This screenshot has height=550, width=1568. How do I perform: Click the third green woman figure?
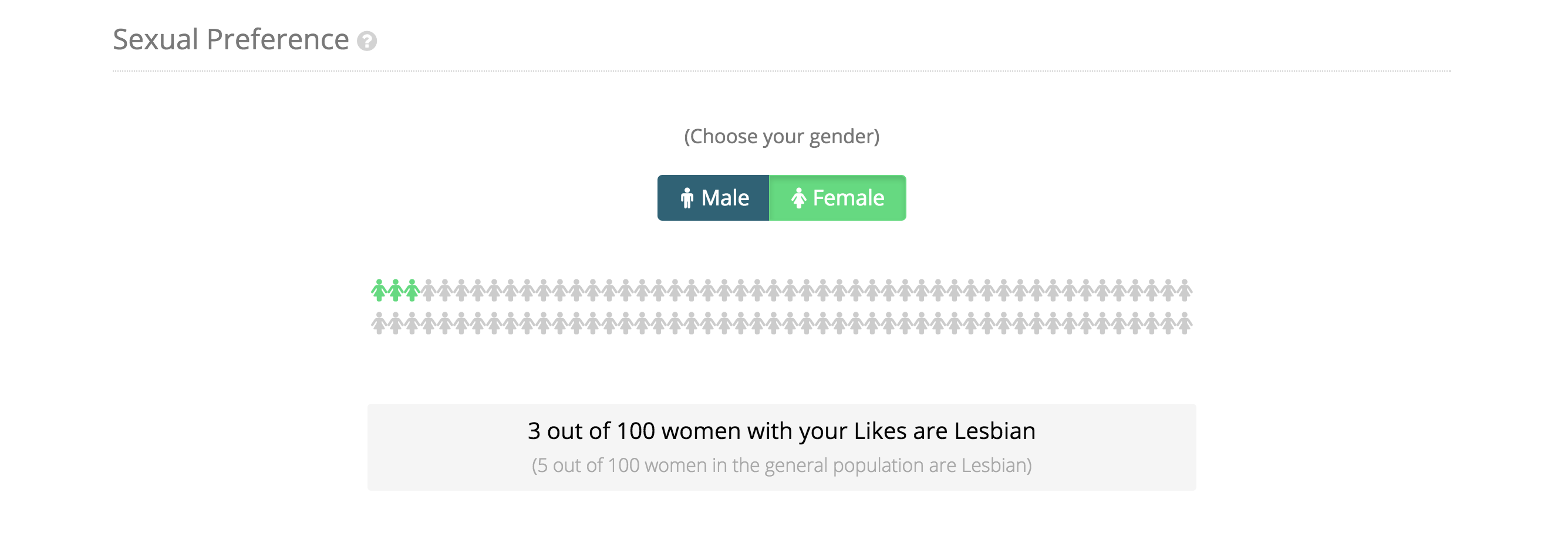pyautogui.click(x=412, y=290)
